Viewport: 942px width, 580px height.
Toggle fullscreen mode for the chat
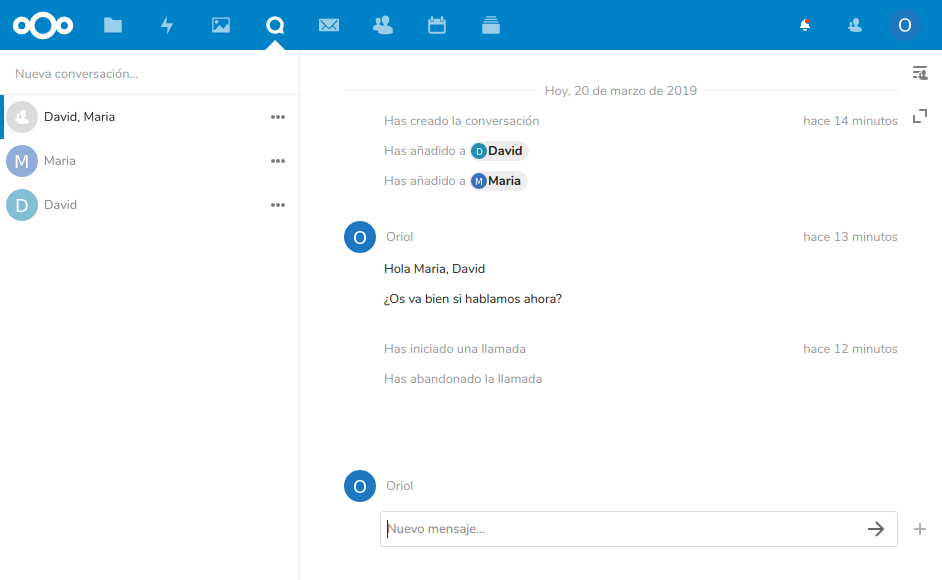tap(920, 117)
